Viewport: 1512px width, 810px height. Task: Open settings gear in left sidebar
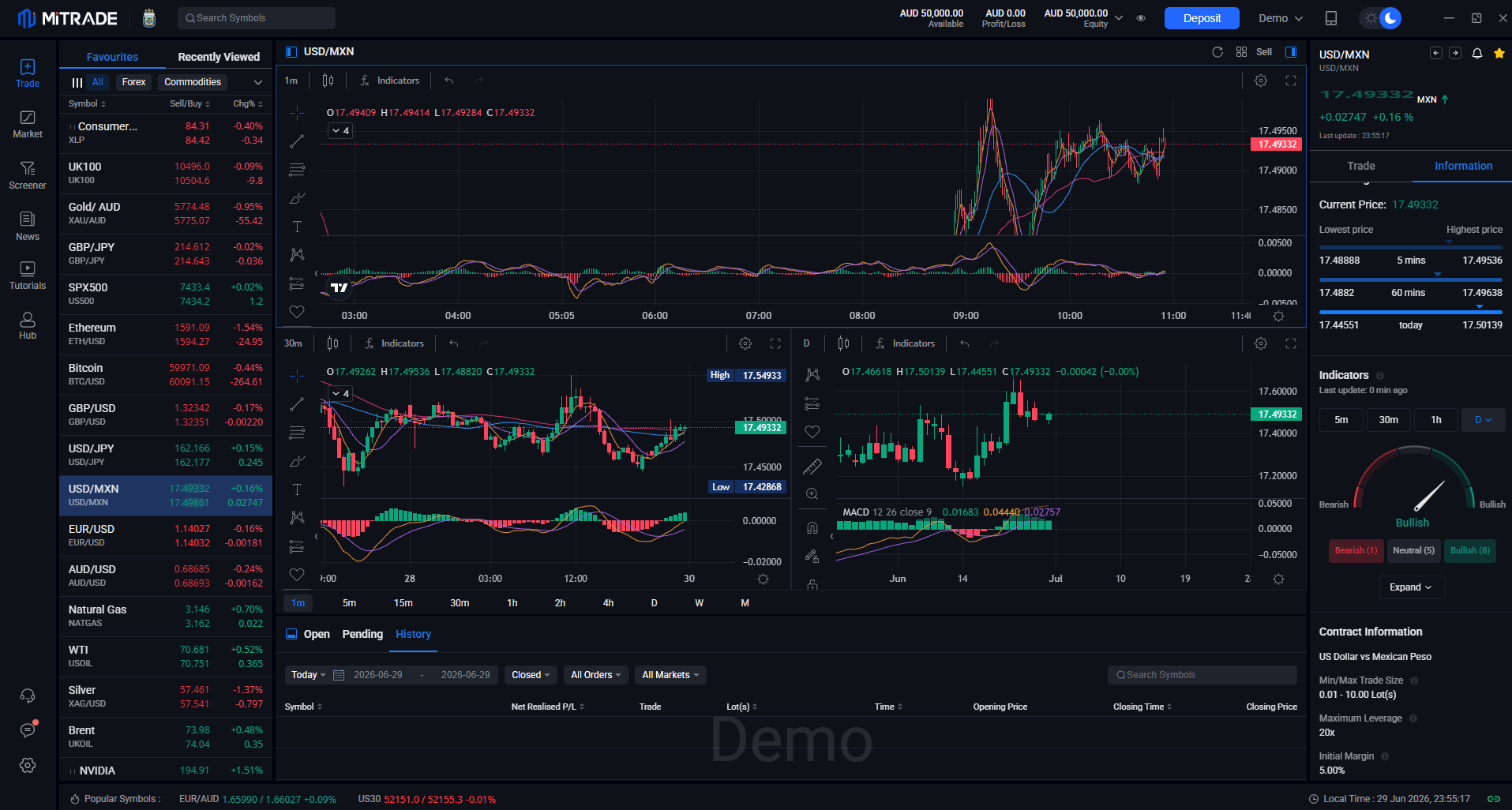point(28,765)
